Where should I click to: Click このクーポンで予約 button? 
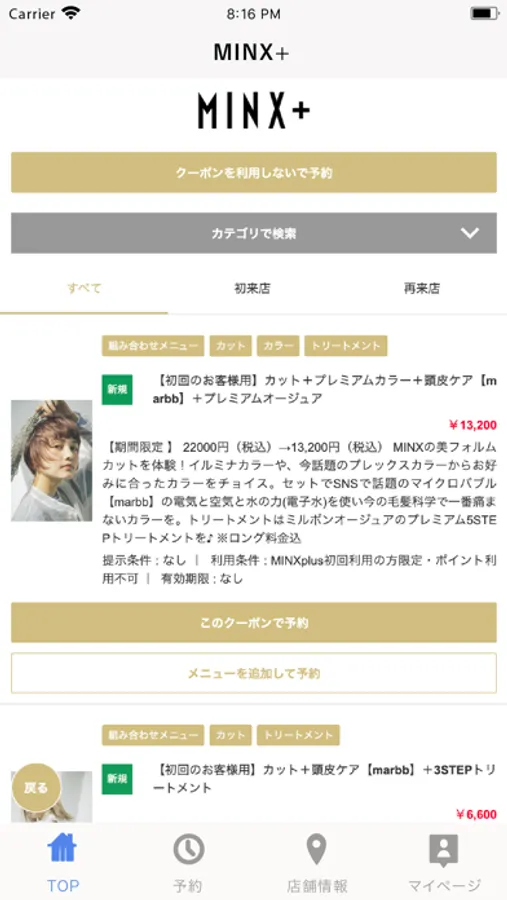pyautogui.click(x=254, y=622)
